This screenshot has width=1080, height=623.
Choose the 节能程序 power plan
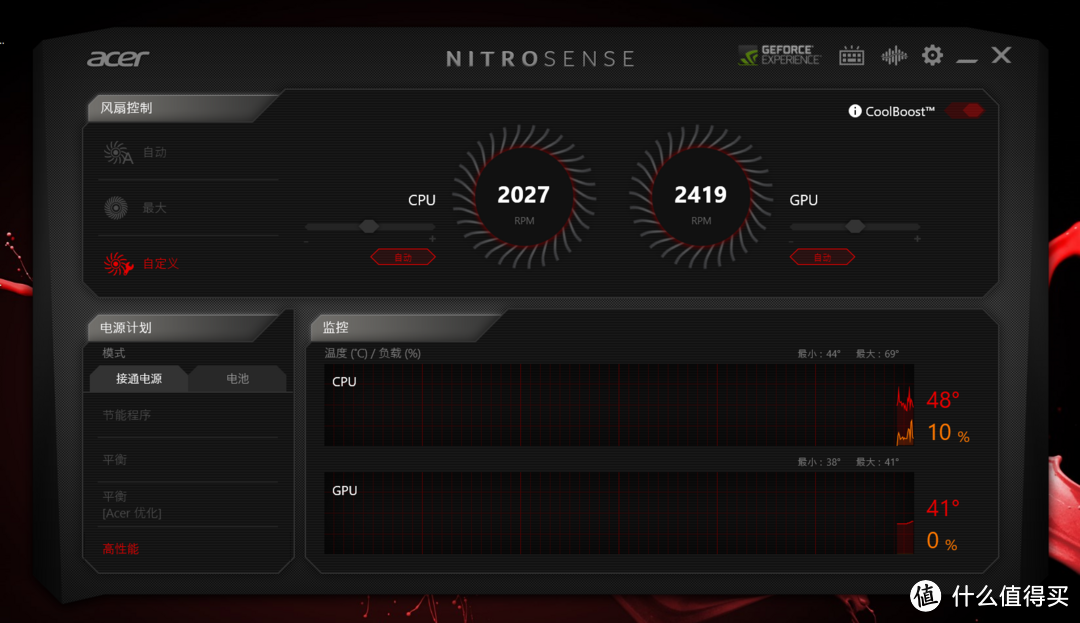tap(127, 415)
